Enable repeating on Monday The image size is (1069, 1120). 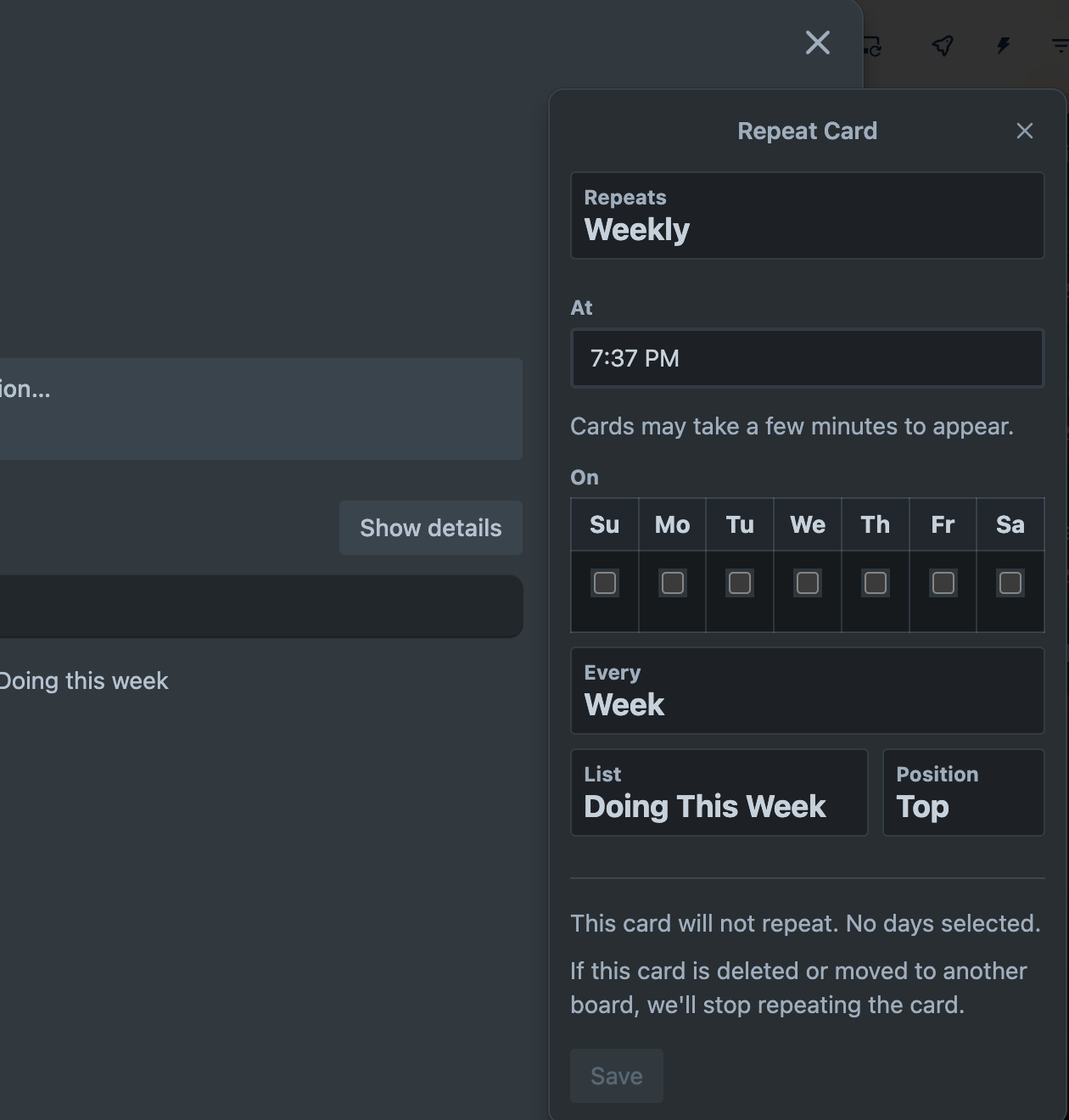(x=672, y=583)
